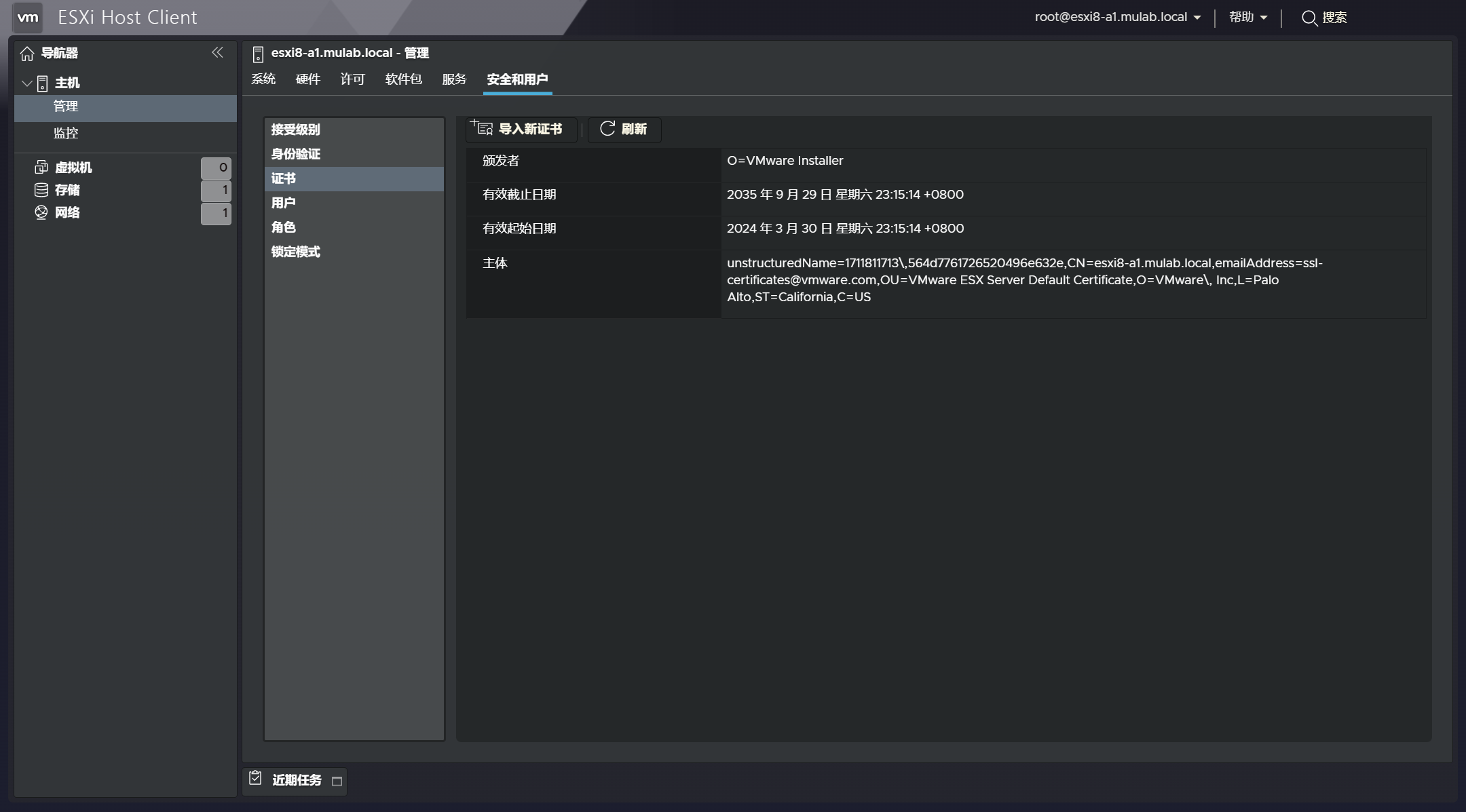Open 网络 in the navigator

[x=67, y=212]
